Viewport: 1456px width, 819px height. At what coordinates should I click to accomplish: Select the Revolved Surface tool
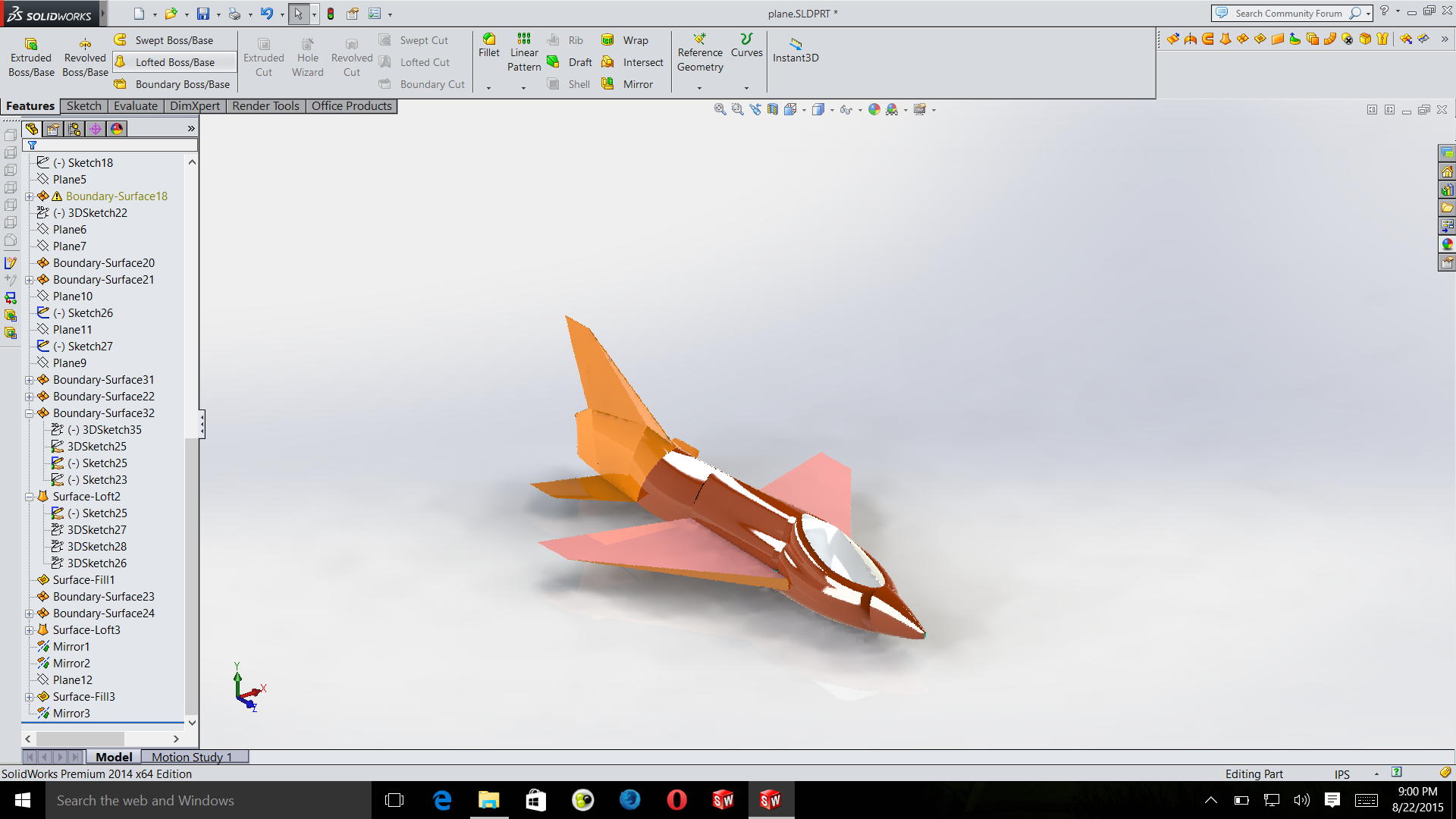pyautogui.click(x=1191, y=39)
